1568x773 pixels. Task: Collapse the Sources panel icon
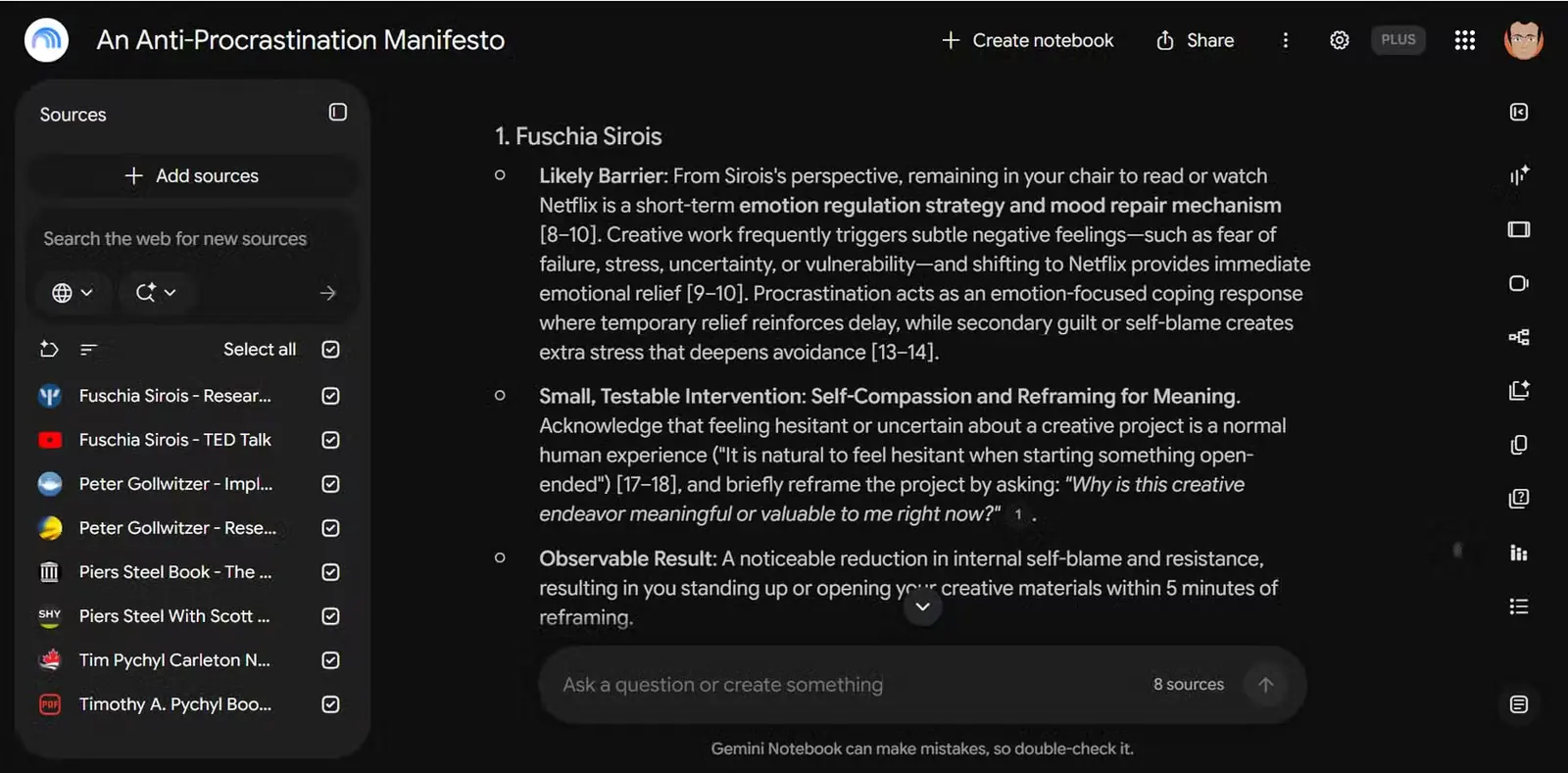pyautogui.click(x=337, y=113)
